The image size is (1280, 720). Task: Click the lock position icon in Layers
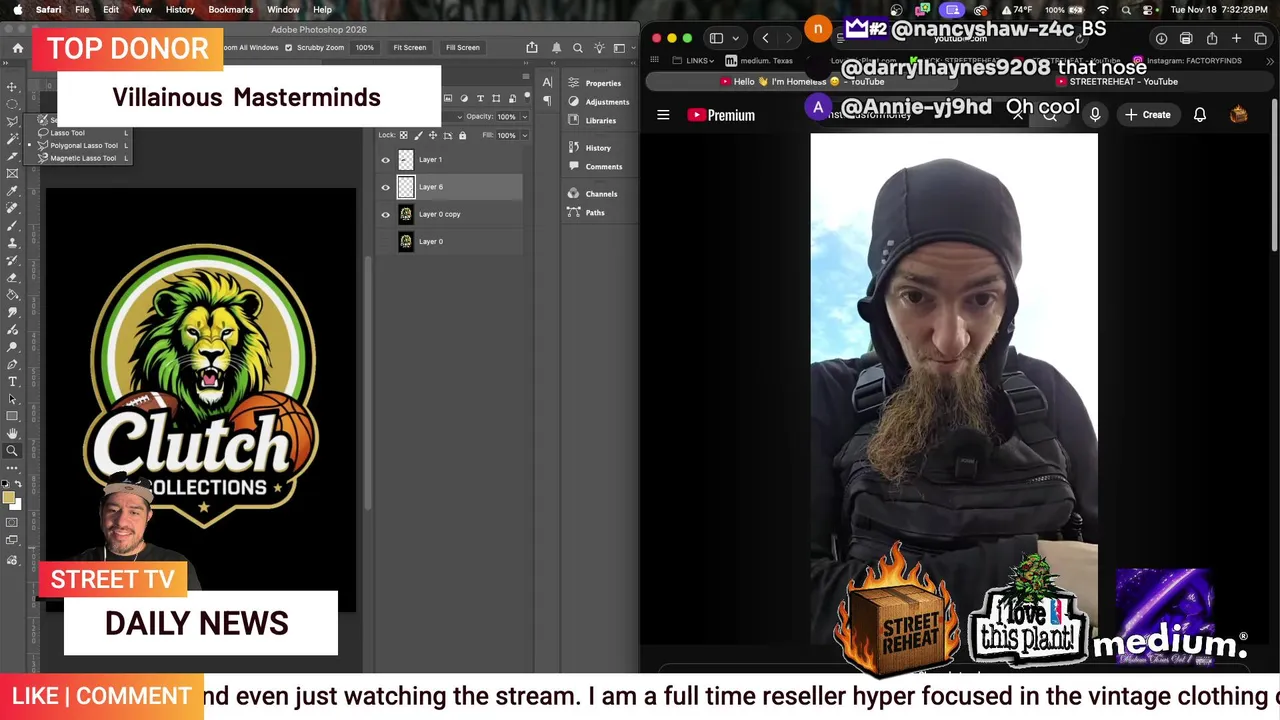tap(433, 135)
